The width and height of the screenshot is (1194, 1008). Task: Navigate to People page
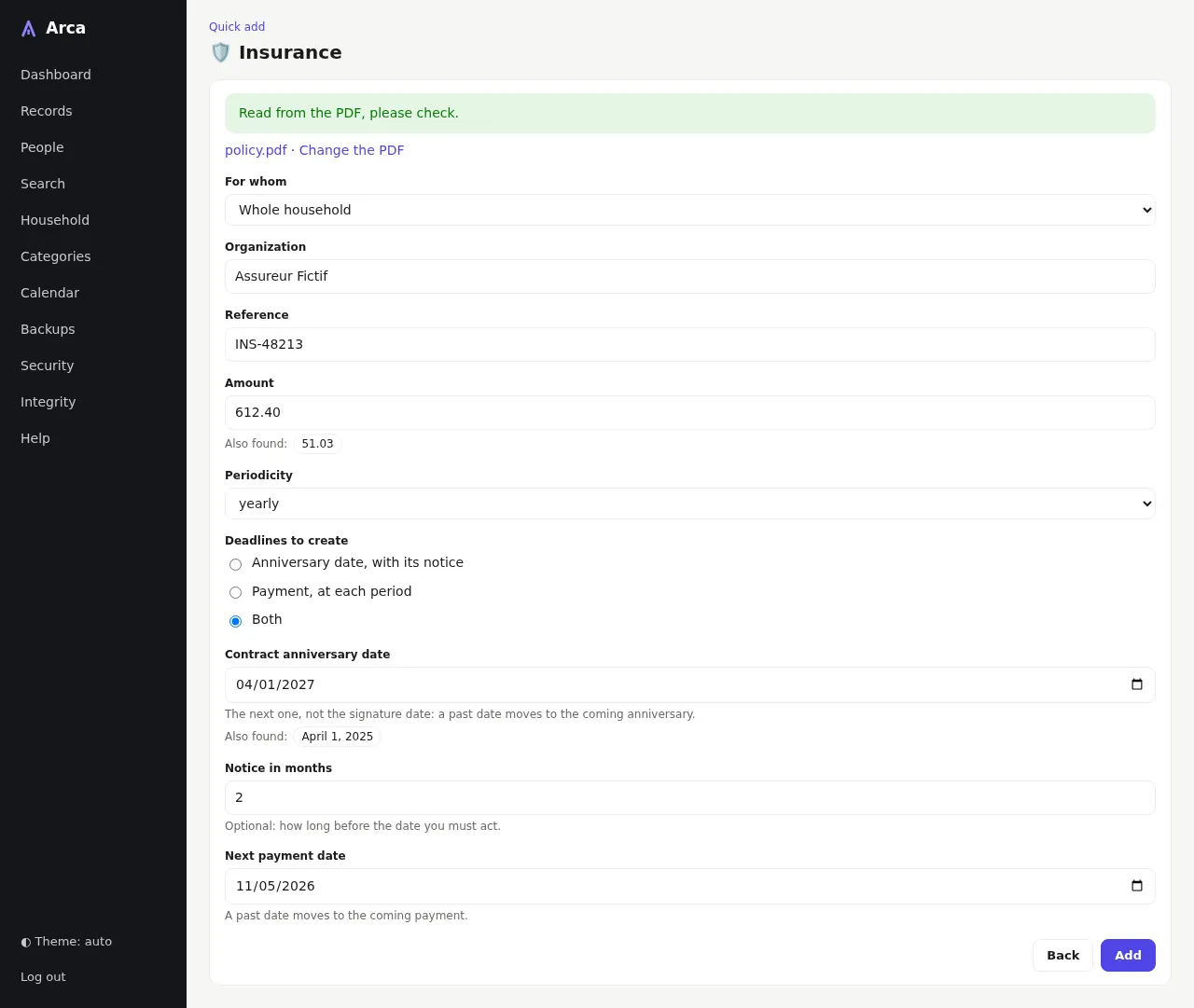(42, 147)
